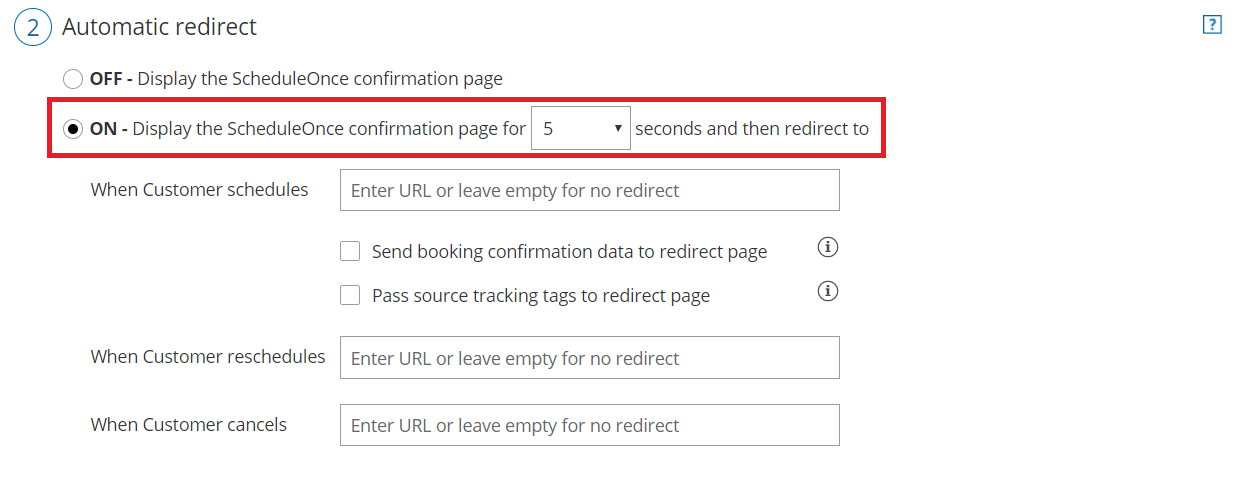The image size is (1235, 493).
Task: Open the seconds delay dropdown showing 5
Action: [580, 129]
